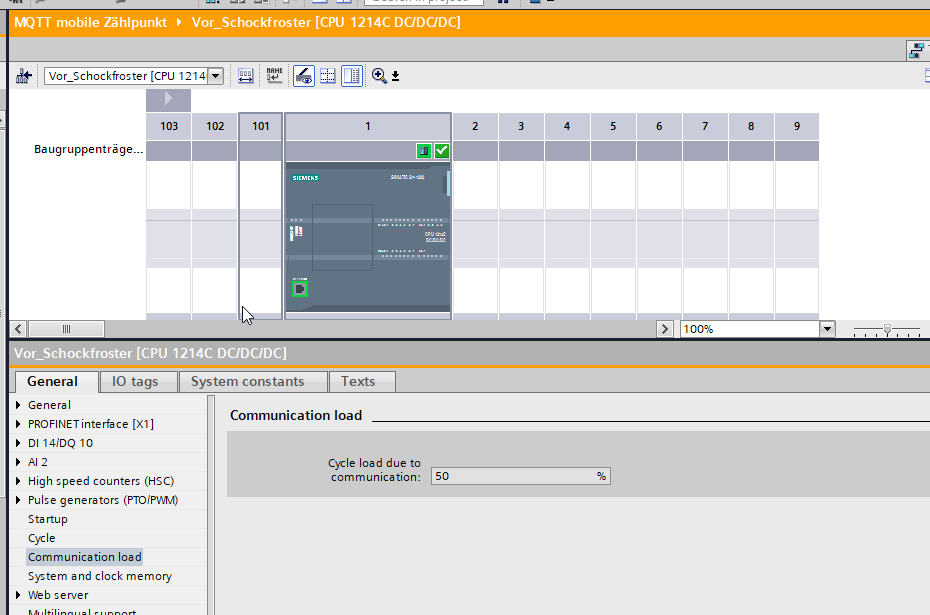
Task: Click the topology view icon at right edge
Action: pyautogui.click(x=917, y=51)
